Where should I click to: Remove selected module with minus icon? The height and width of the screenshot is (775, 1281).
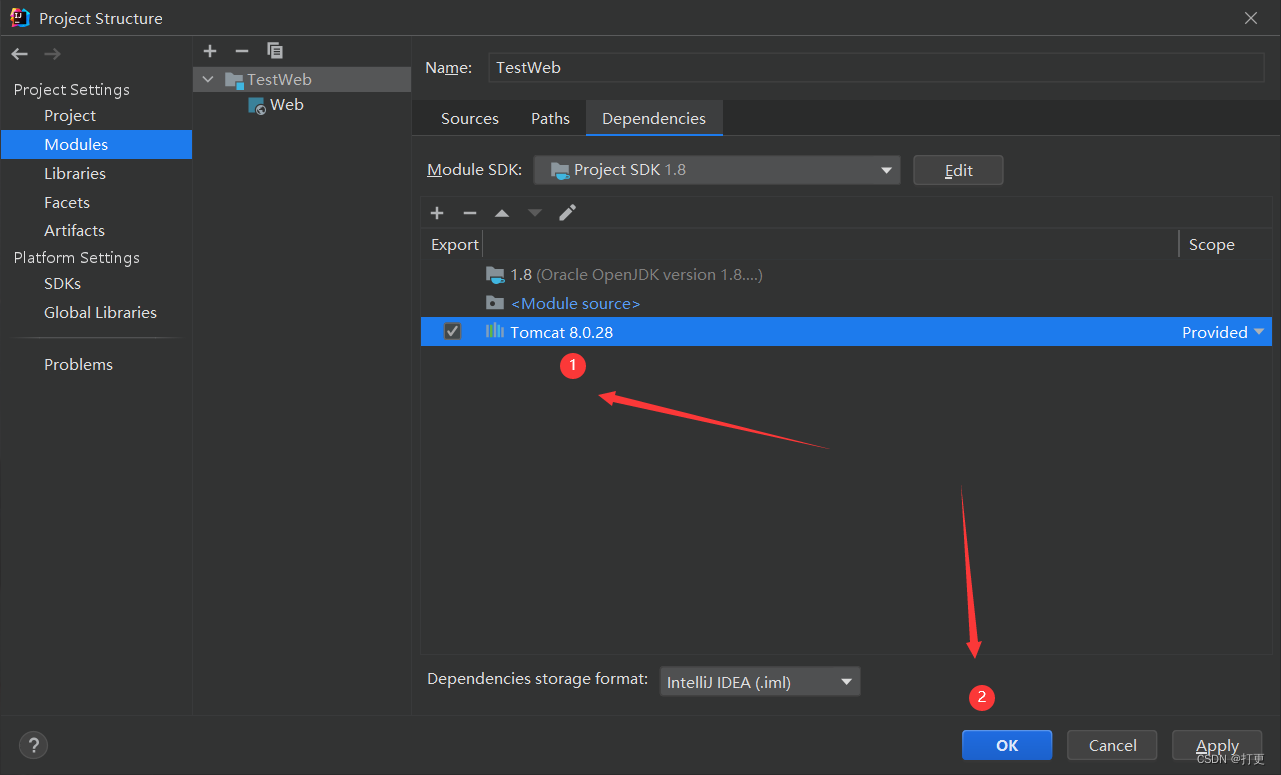241,51
